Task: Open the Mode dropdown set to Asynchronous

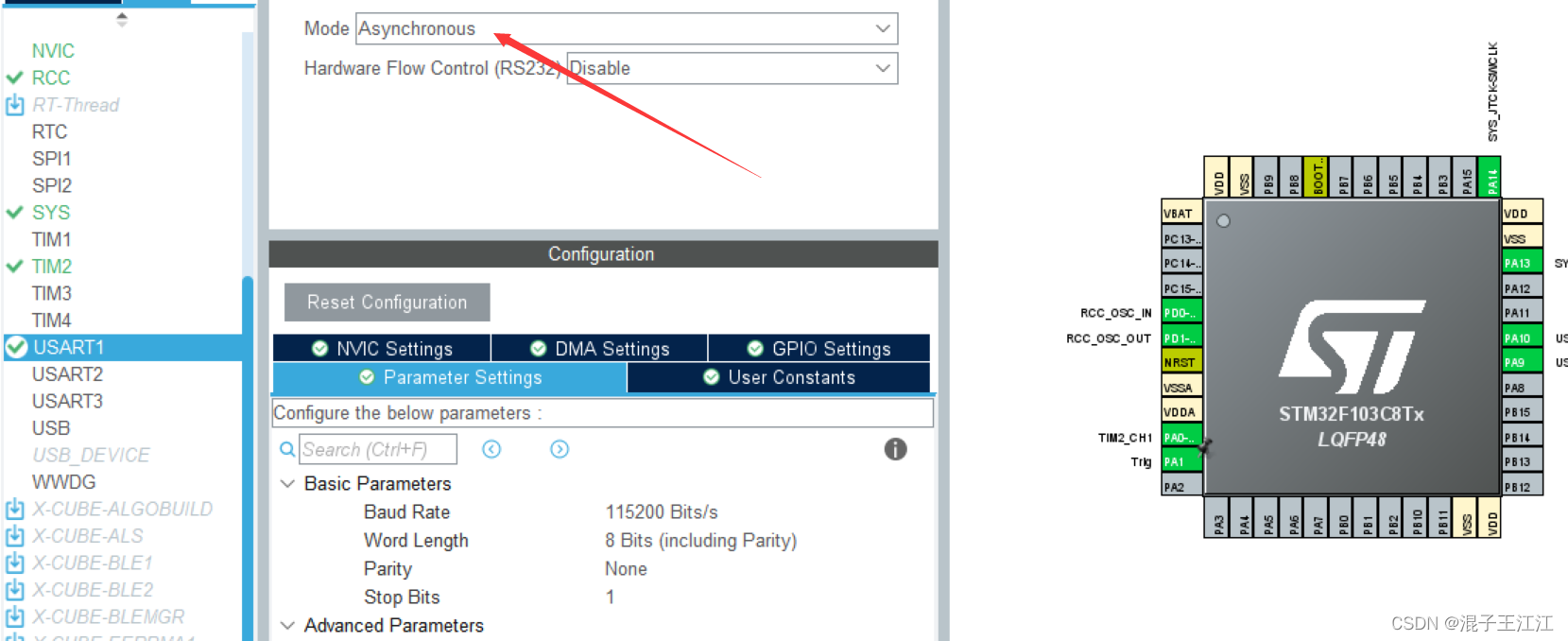Action: pyautogui.click(x=627, y=28)
